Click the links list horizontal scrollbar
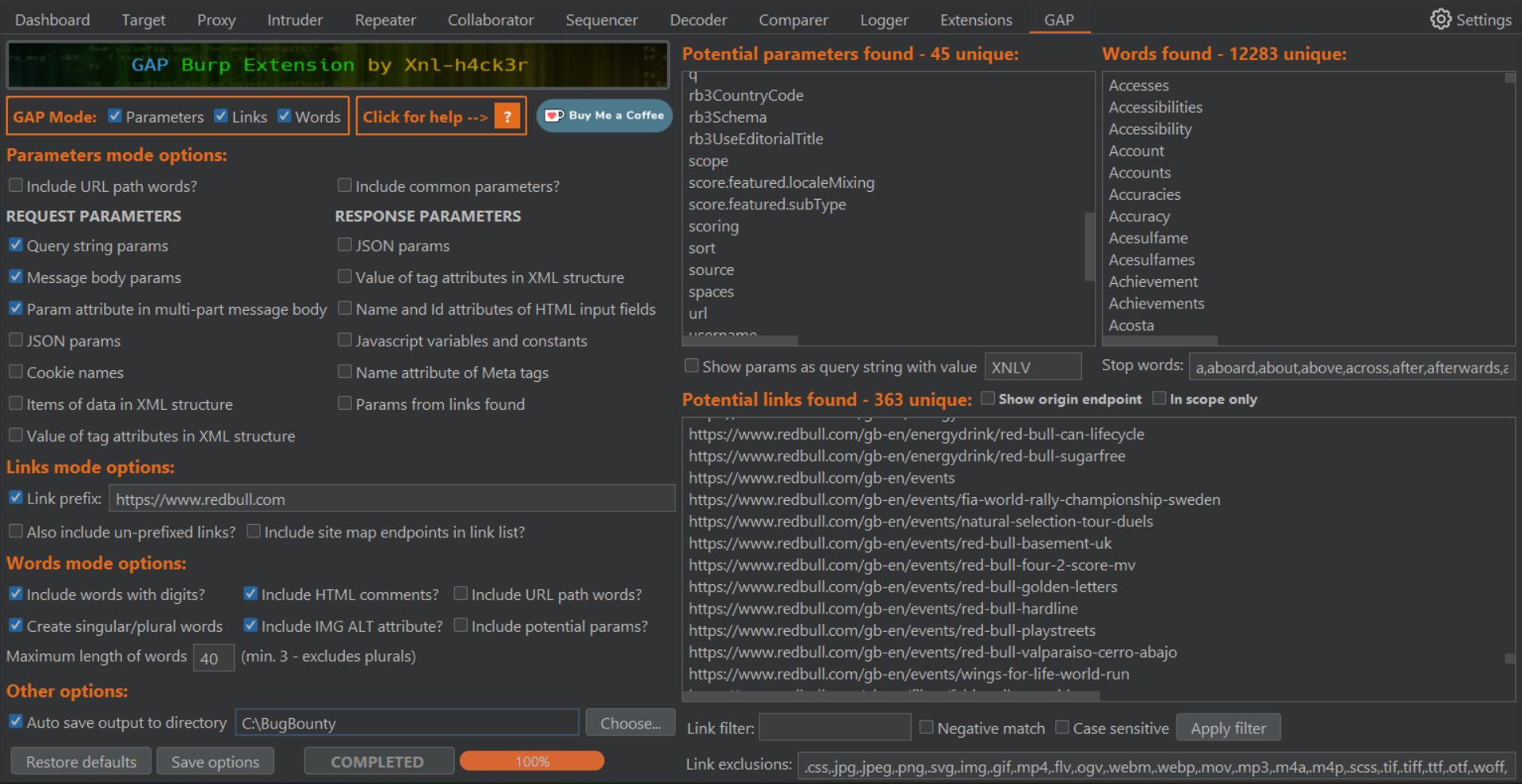The height and width of the screenshot is (784, 1522). coord(891,696)
